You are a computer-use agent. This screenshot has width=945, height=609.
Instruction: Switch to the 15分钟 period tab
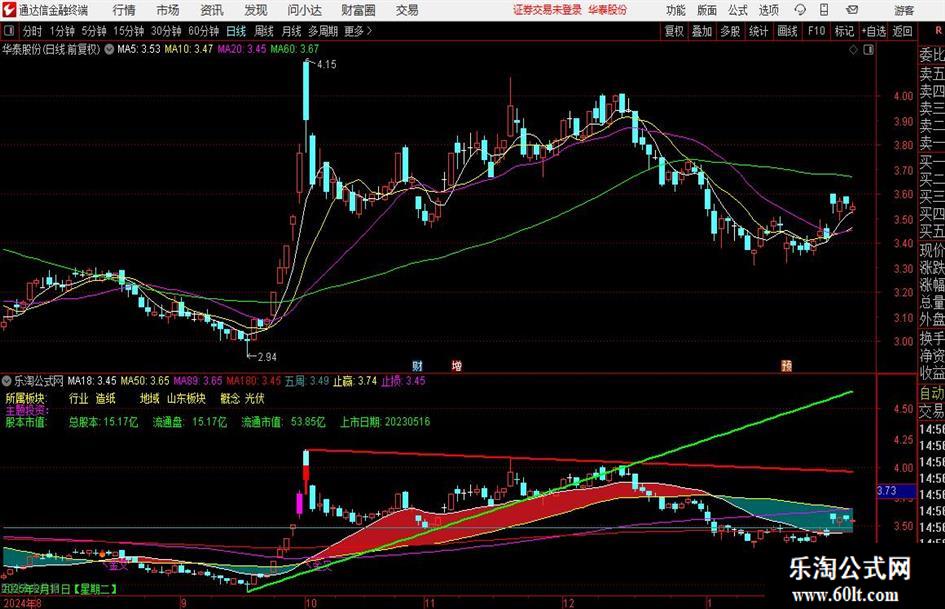128,31
